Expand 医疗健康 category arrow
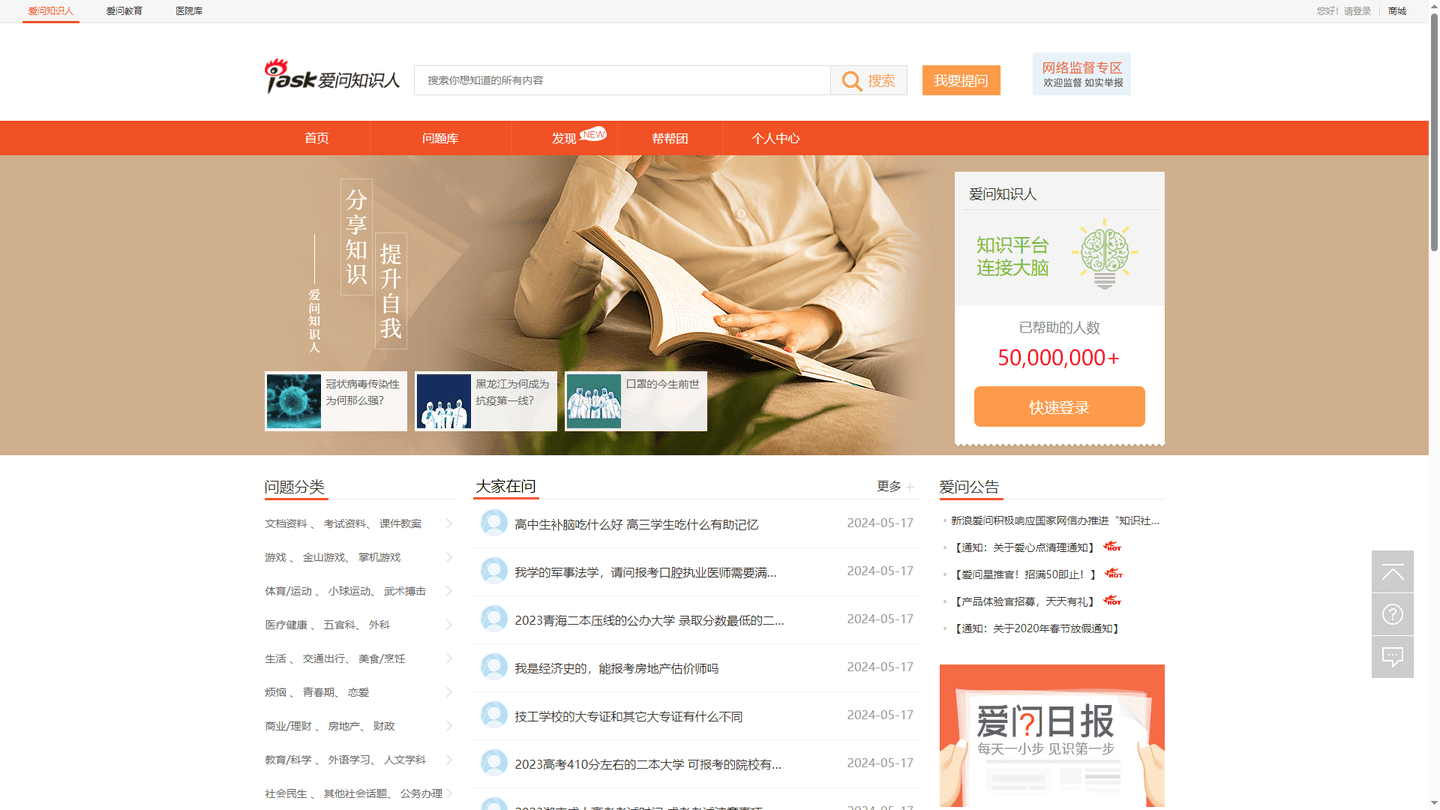Screen dimensions: 1440x810 click(x=449, y=625)
